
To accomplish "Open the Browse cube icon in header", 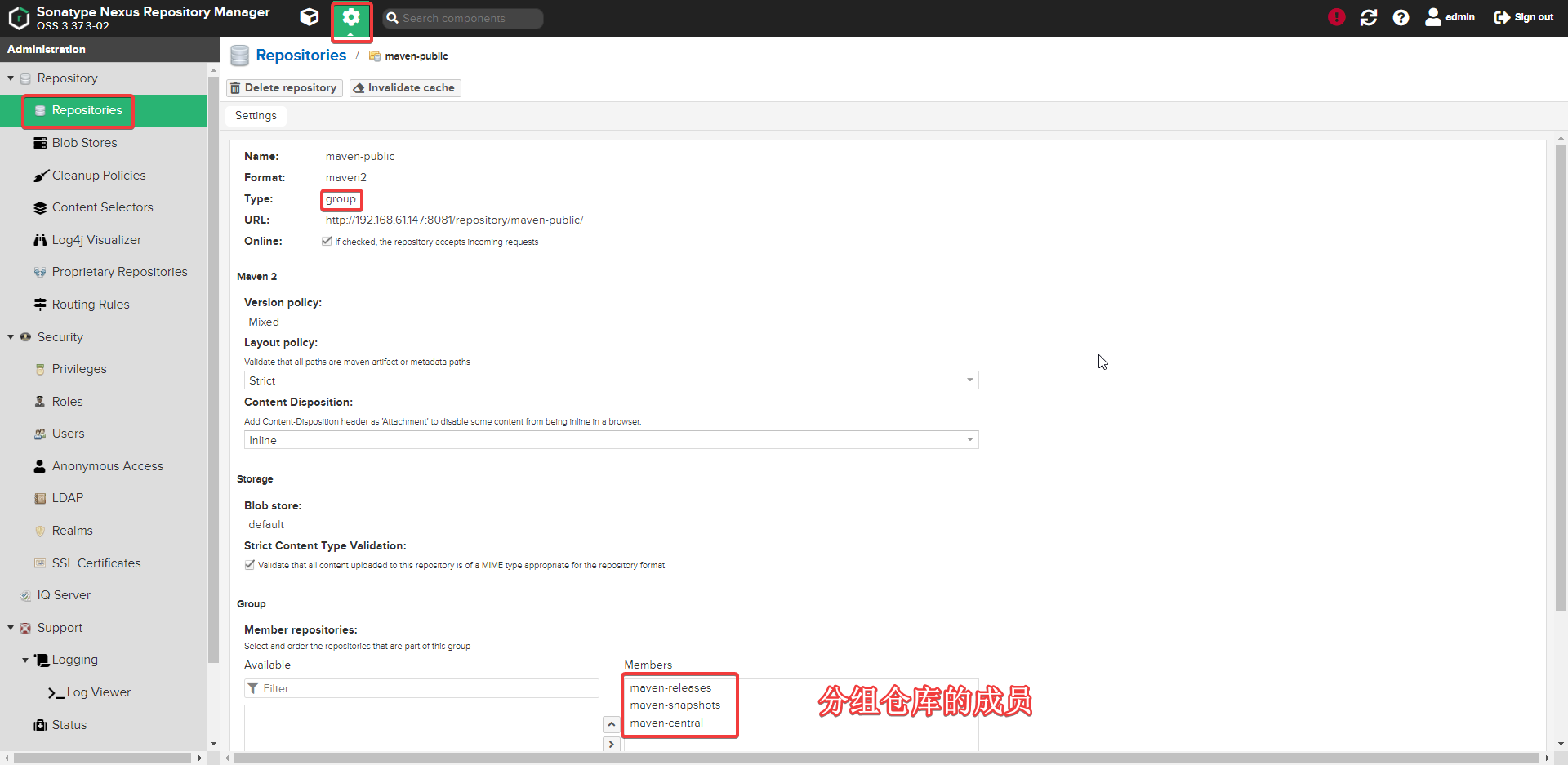I will [310, 17].
